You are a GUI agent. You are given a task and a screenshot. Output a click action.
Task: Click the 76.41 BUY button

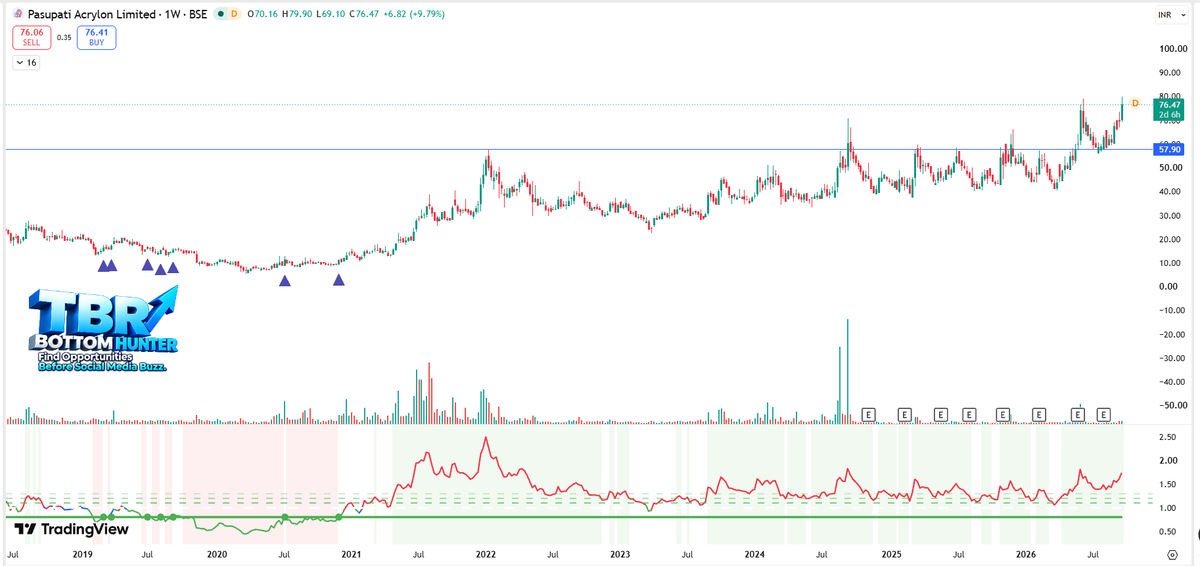click(x=99, y=38)
